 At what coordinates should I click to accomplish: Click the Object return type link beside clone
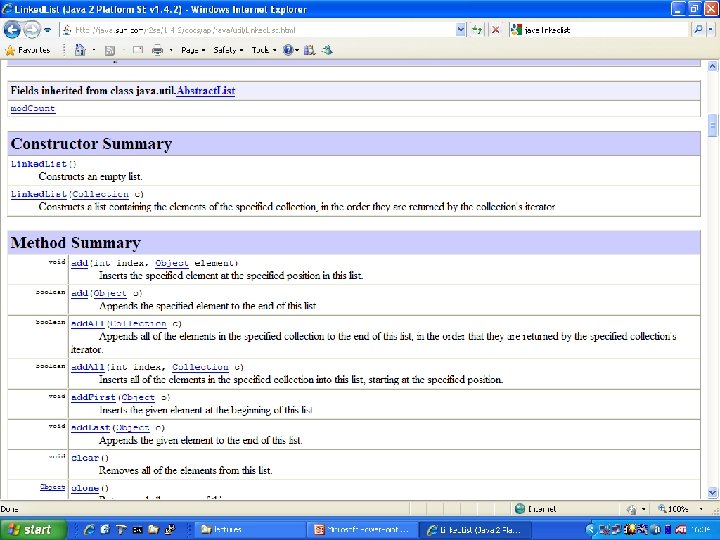(52, 487)
